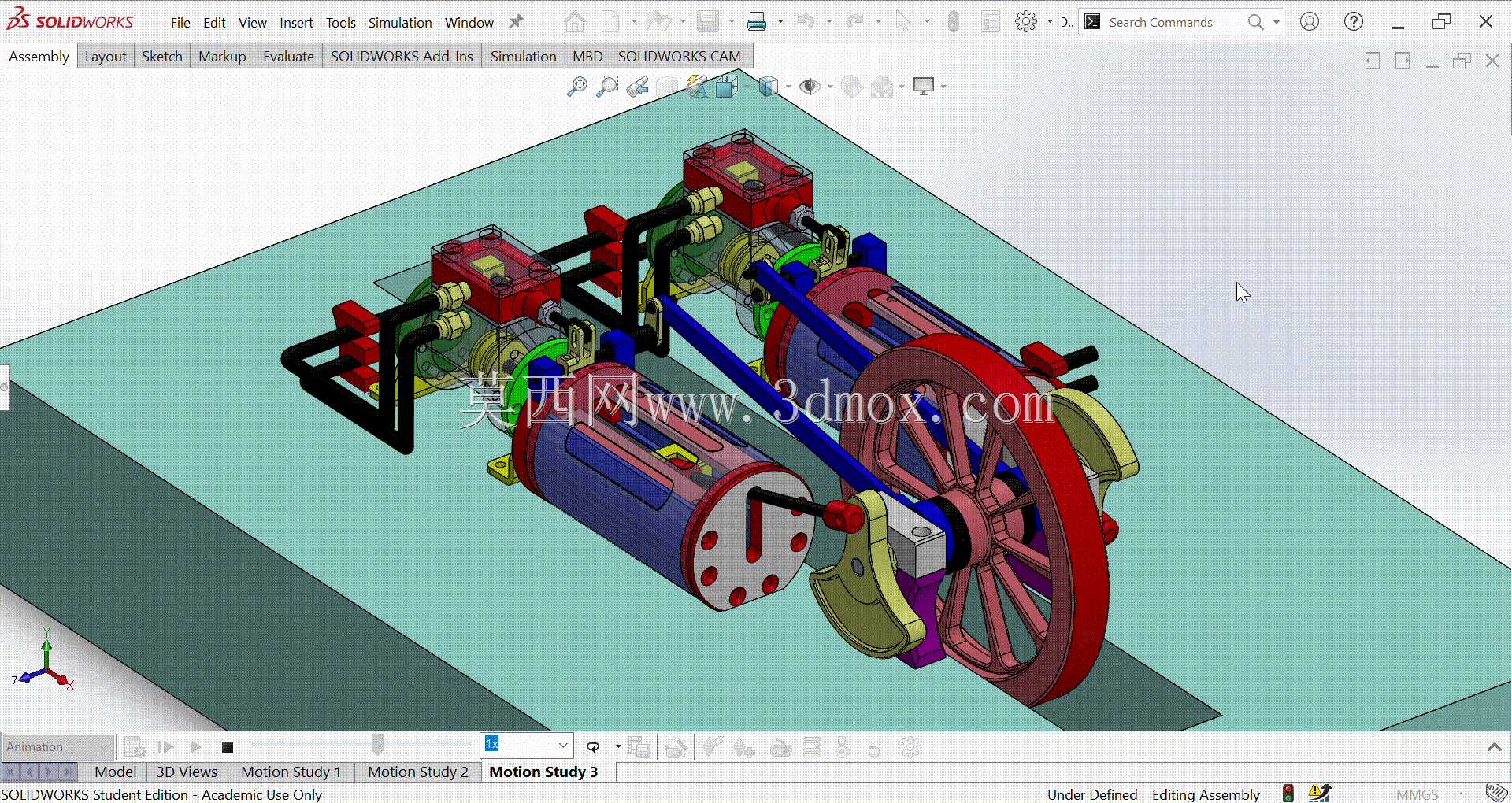This screenshot has width=1512, height=803.
Task: Click Save Animation icon
Action: coord(639,747)
